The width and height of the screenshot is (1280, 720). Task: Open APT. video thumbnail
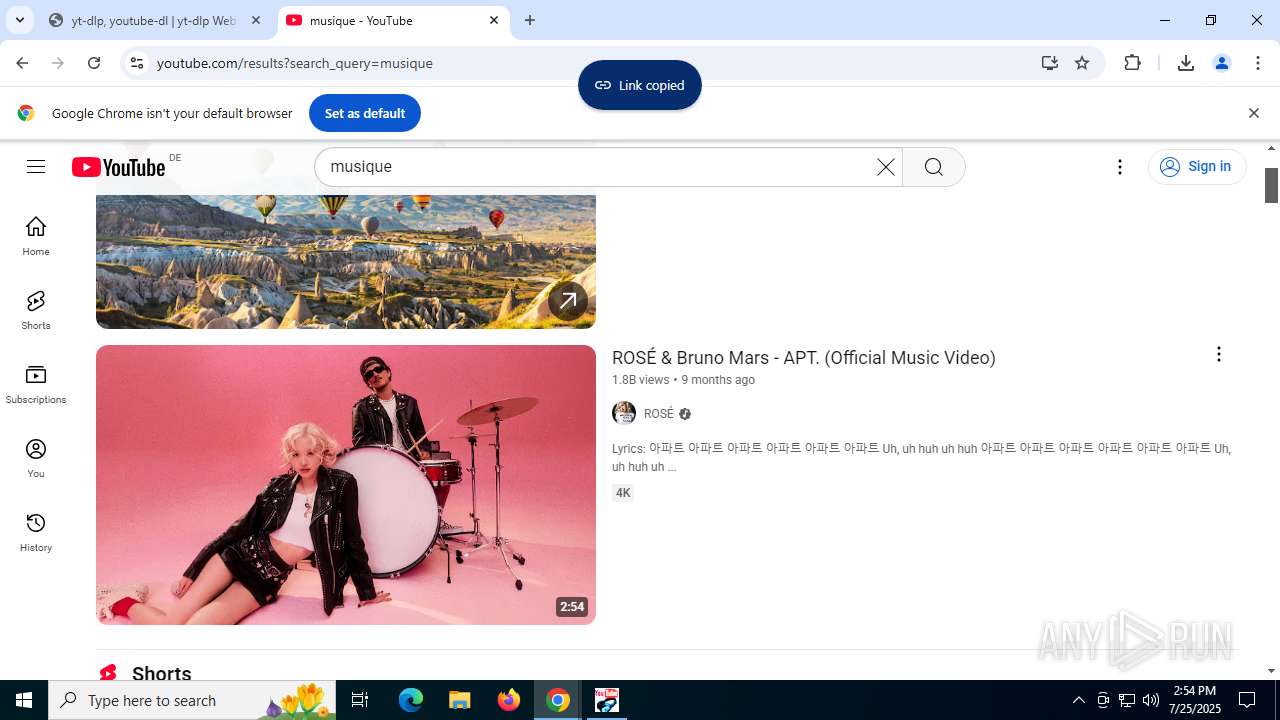(x=346, y=485)
